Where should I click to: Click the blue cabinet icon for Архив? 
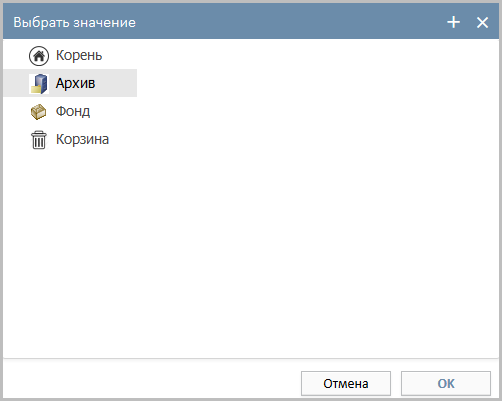pyautogui.click(x=39, y=84)
